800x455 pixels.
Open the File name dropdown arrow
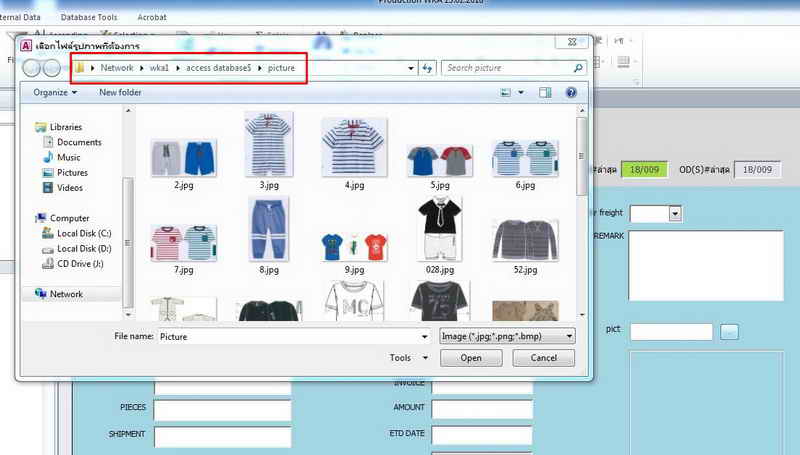click(424, 337)
